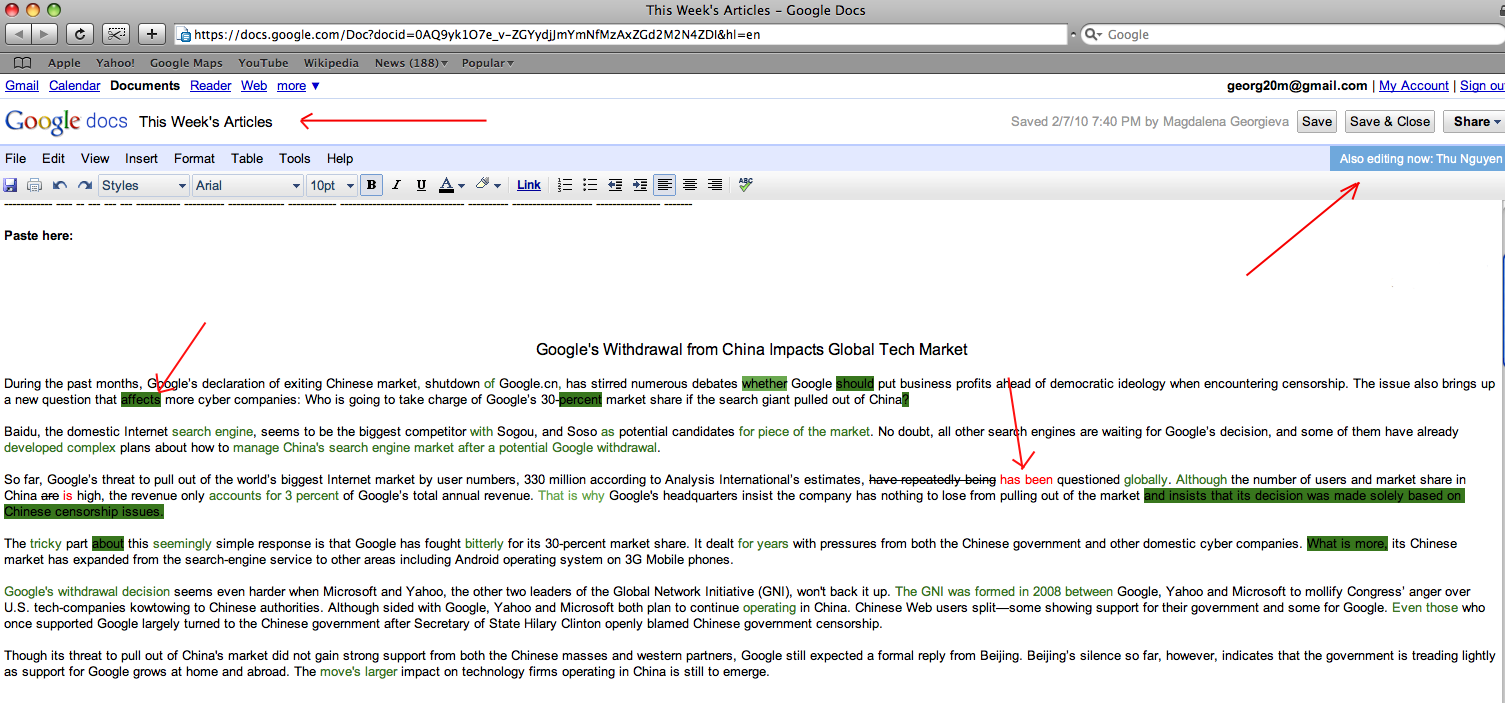1505x703 pixels.
Task: Click the Save & Close button
Action: (1390, 121)
